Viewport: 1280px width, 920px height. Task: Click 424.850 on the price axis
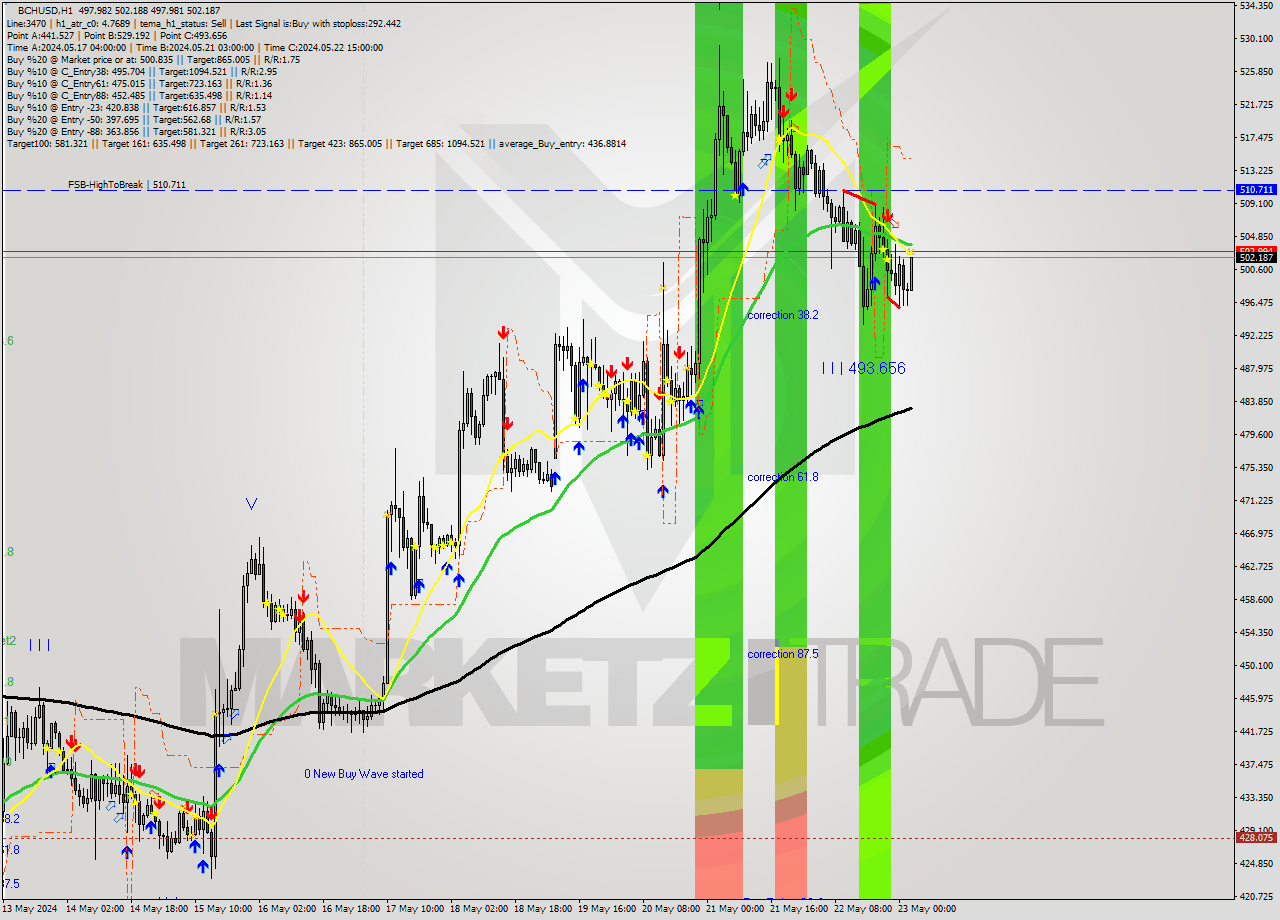coord(1256,863)
